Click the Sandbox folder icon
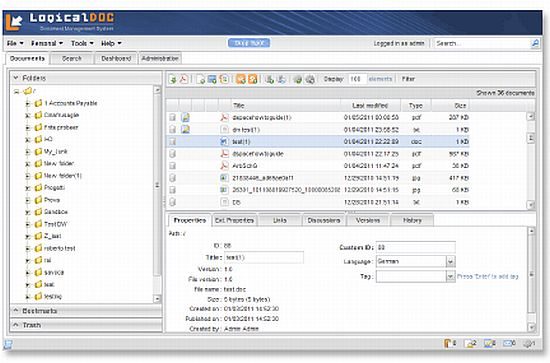This screenshot has height=363, width=550. pyautogui.click(x=38, y=212)
